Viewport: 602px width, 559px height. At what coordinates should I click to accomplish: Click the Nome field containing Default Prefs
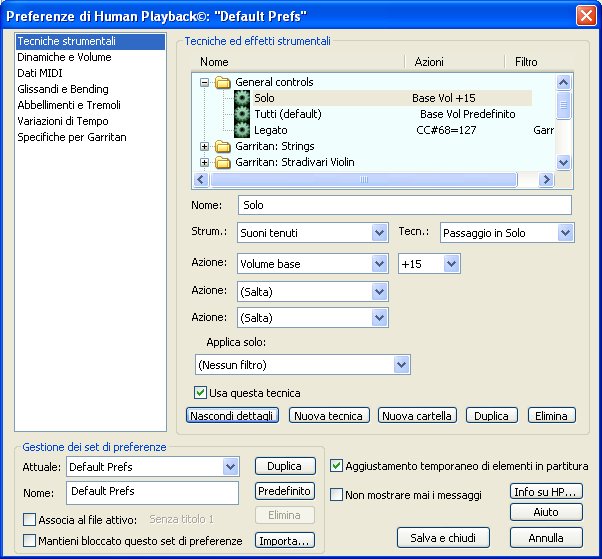pos(152,493)
